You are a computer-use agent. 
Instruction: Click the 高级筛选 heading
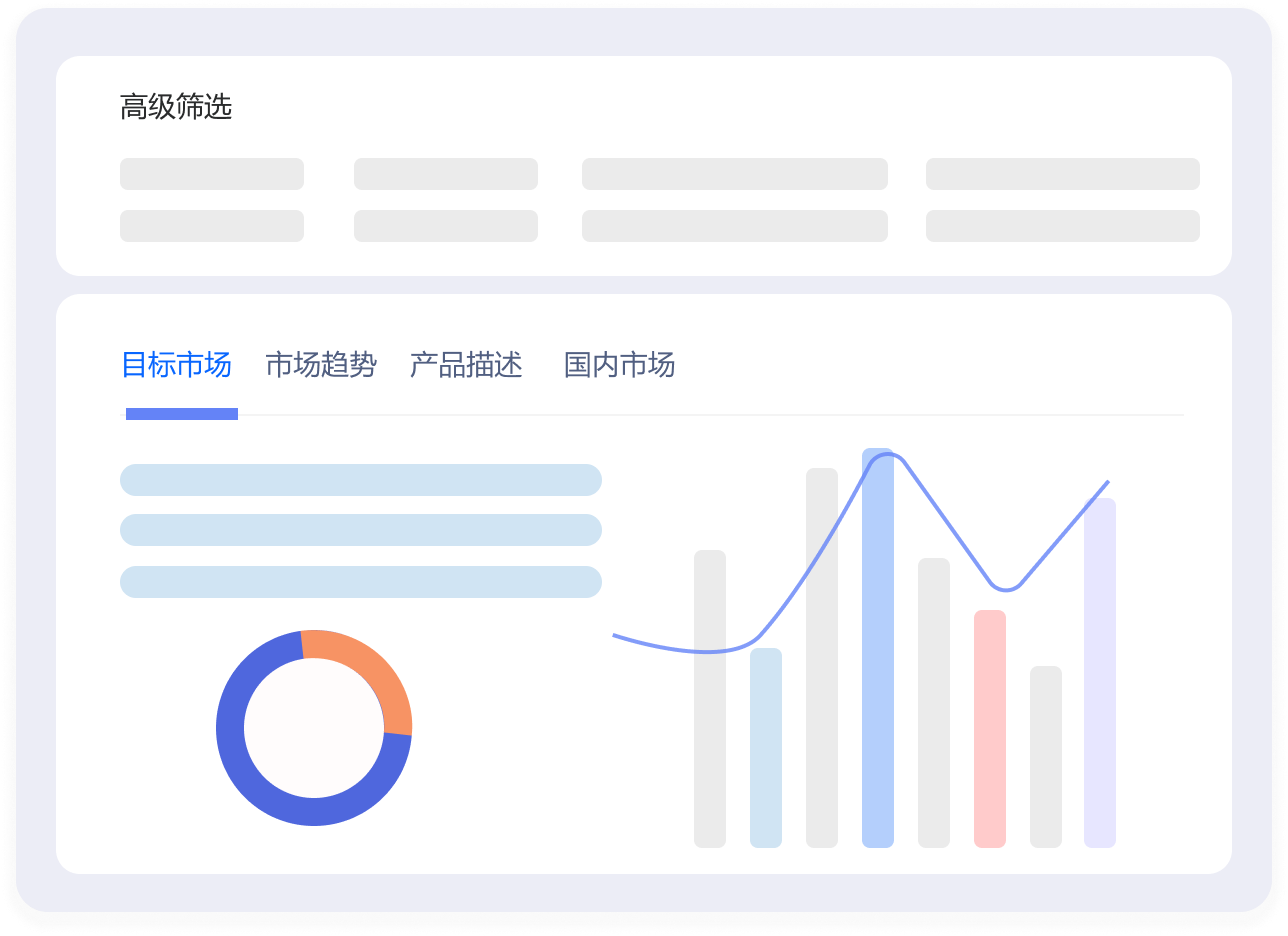[x=176, y=107]
